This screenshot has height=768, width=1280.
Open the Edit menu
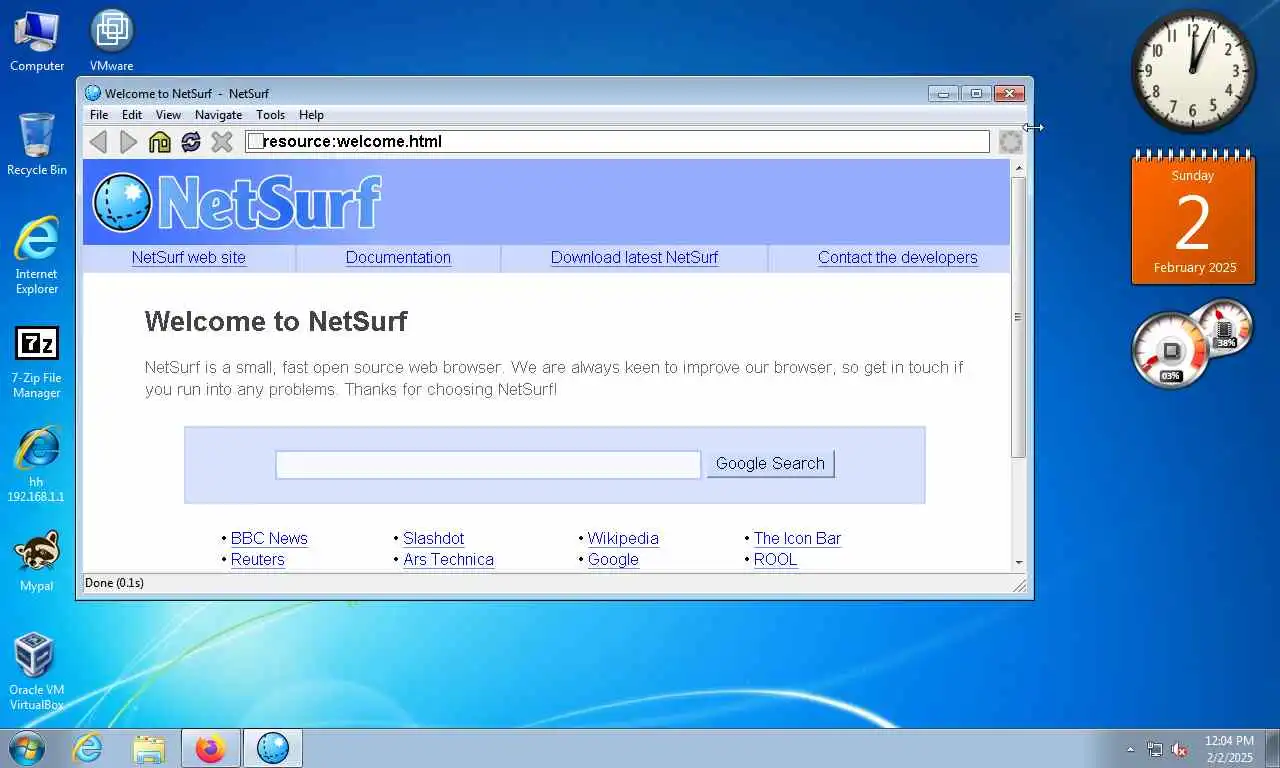(x=132, y=115)
